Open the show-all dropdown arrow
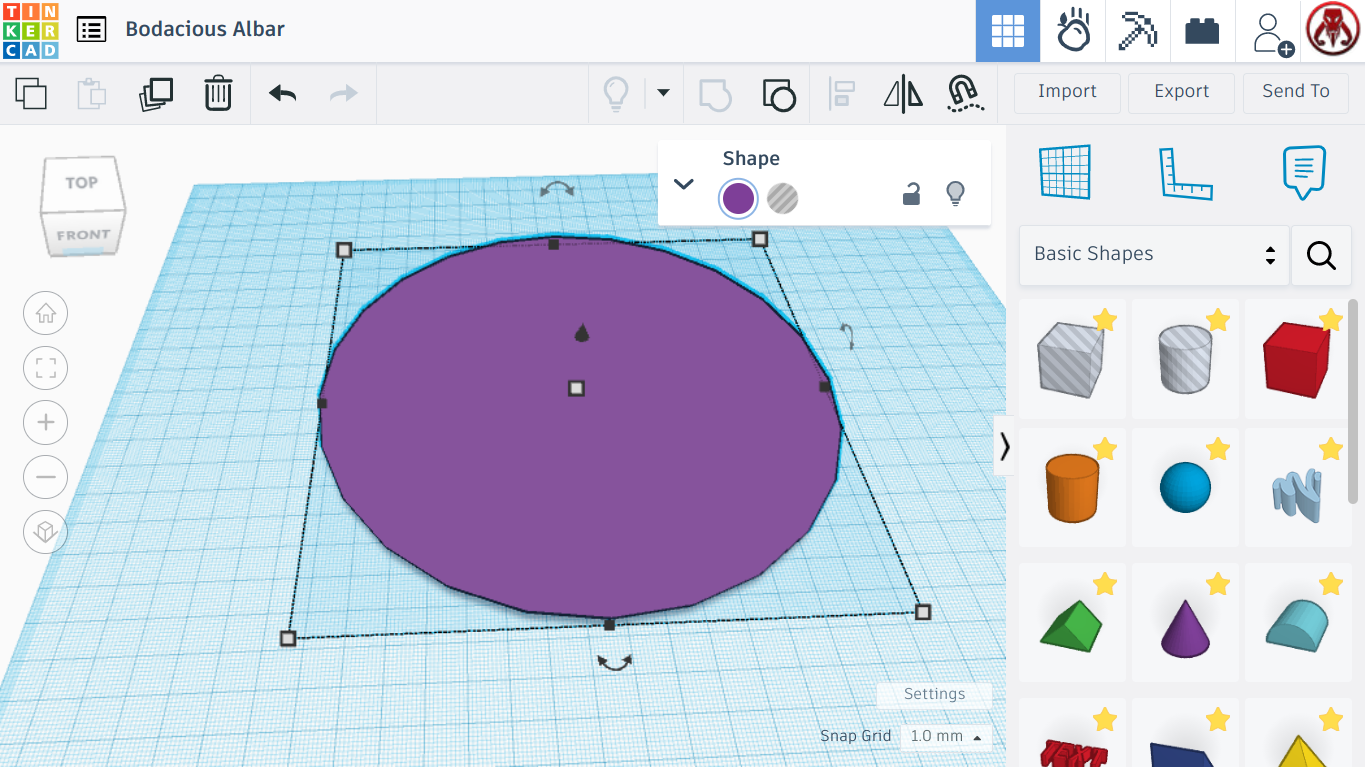Viewport: 1365px width, 767px height. click(663, 94)
